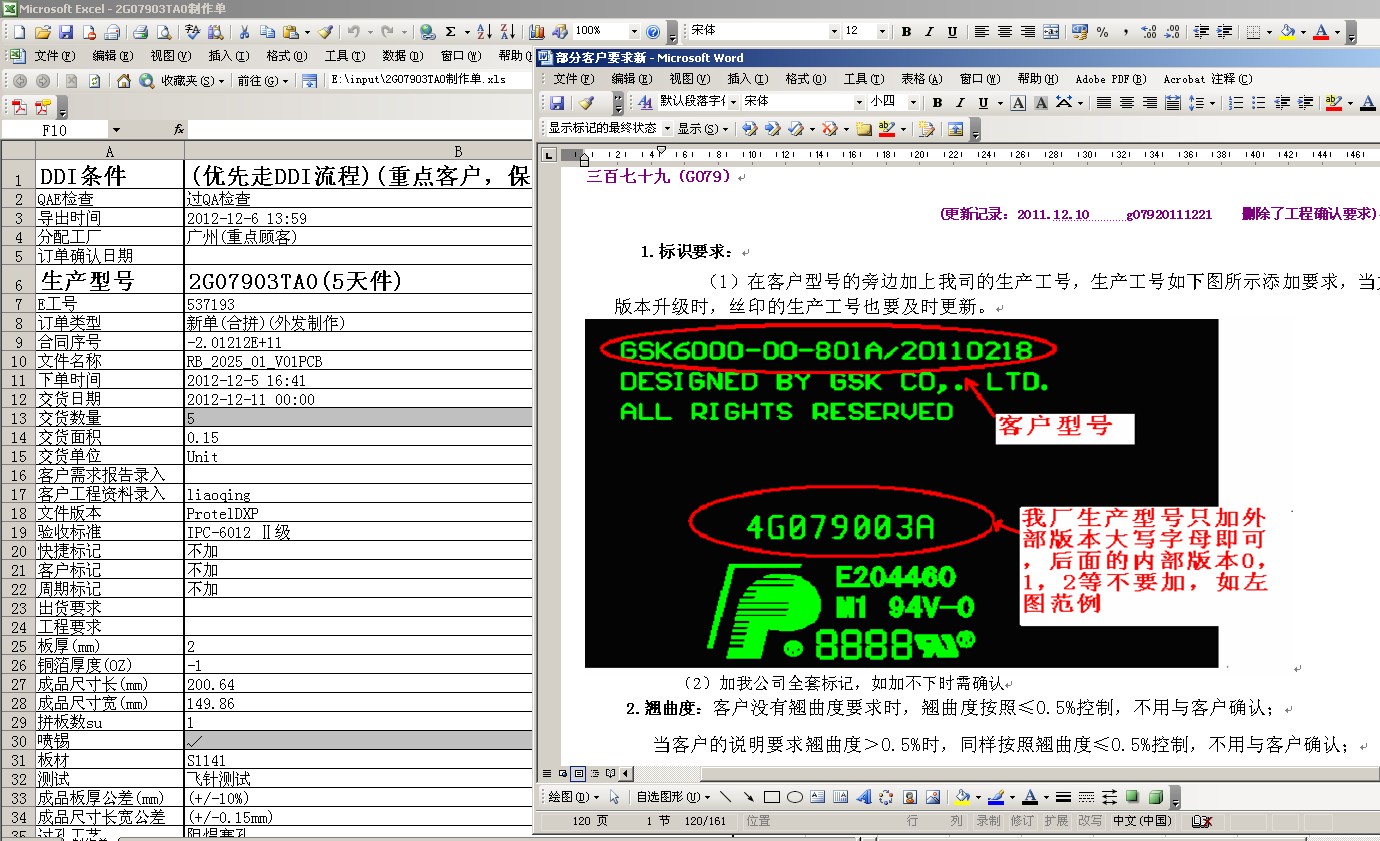Toggle the 修订 track changes status indicator
This screenshot has width=1380, height=841.
click(x=1022, y=821)
